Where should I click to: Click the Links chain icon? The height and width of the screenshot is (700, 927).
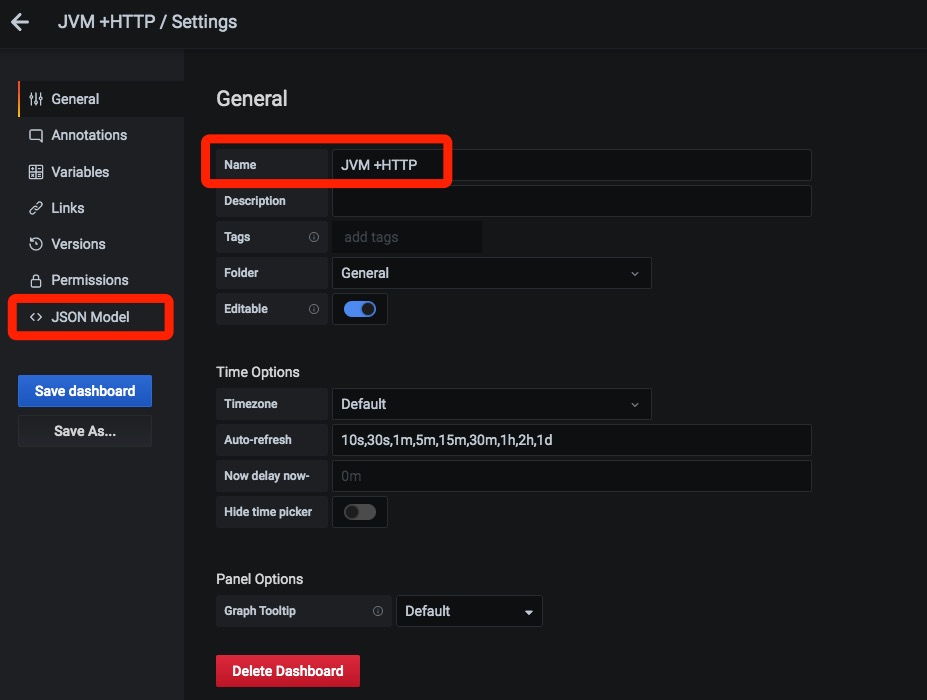coord(36,208)
